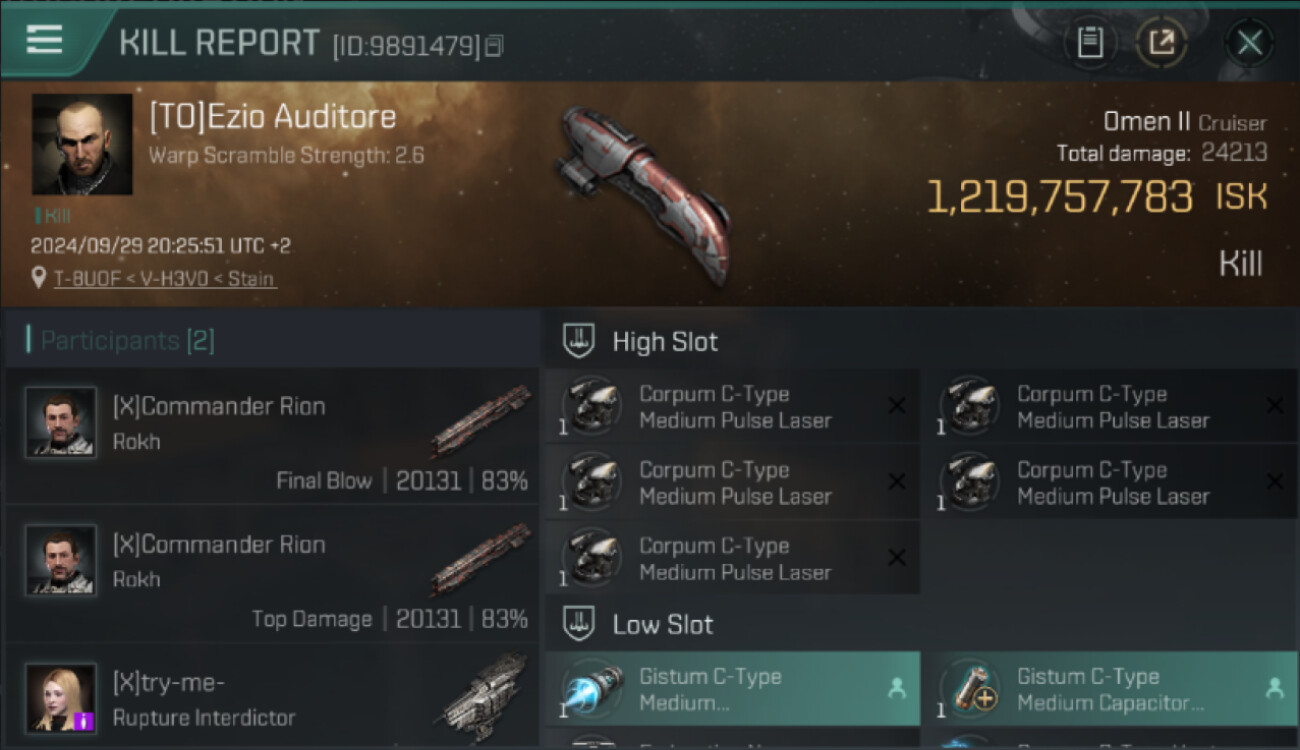Click X on top-right Corpum Pulse Laser
The width and height of the screenshot is (1300, 750).
pyautogui.click(x=1275, y=405)
